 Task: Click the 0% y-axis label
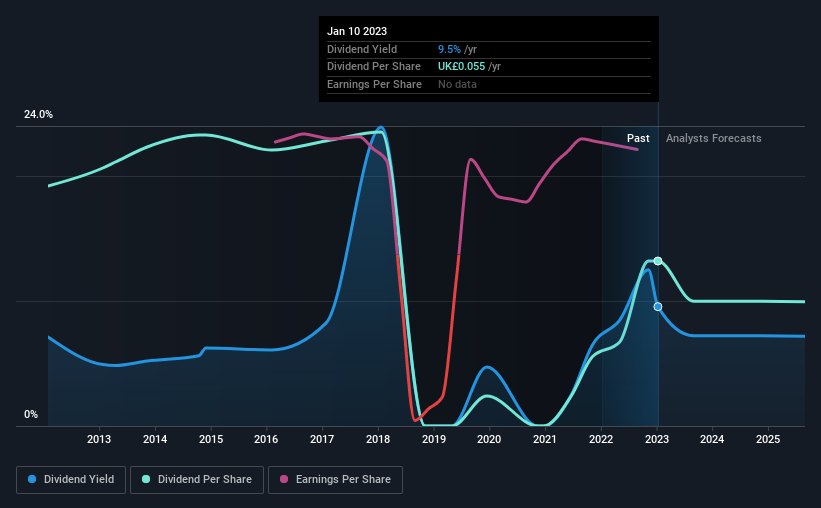pos(31,414)
